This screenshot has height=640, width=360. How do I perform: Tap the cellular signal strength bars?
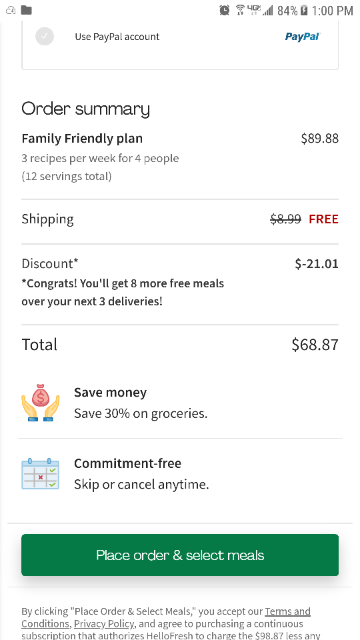[x=268, y=11]
